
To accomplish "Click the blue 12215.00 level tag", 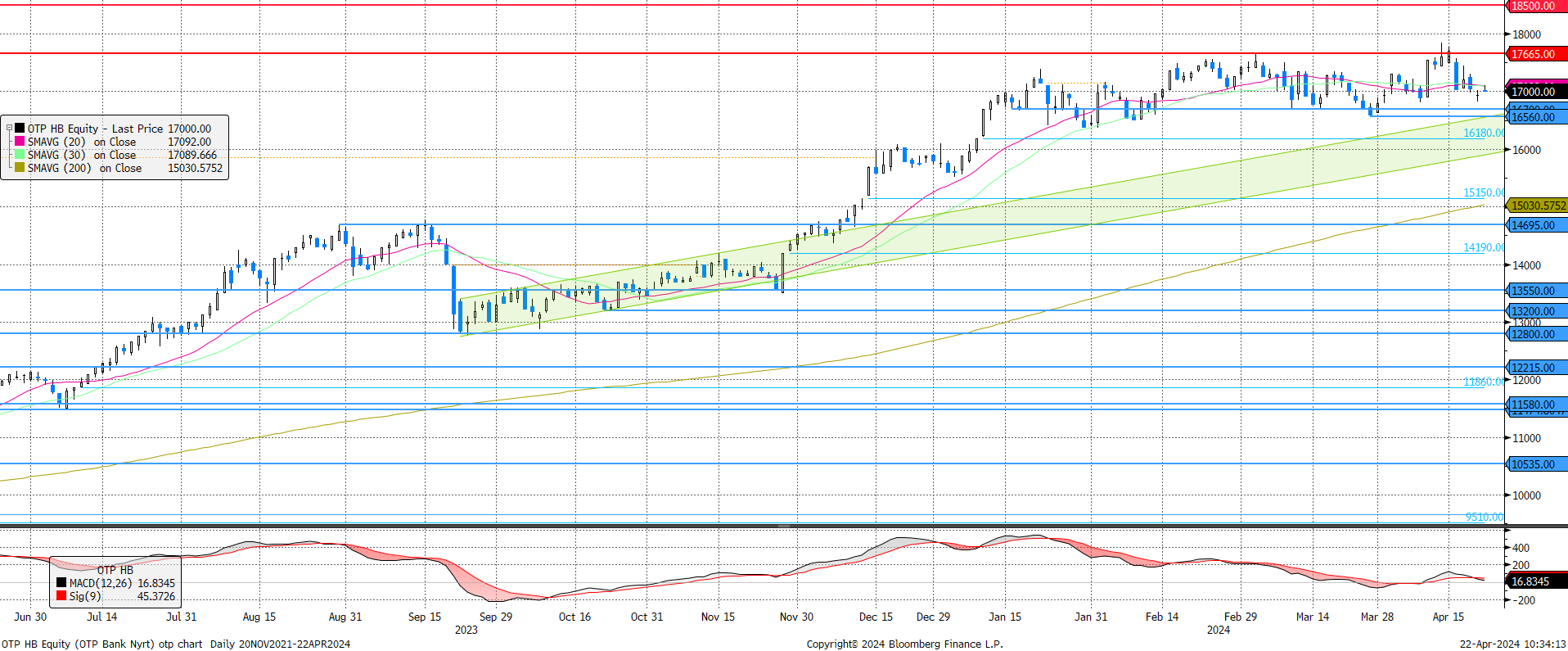I will tap(1537, 368).
